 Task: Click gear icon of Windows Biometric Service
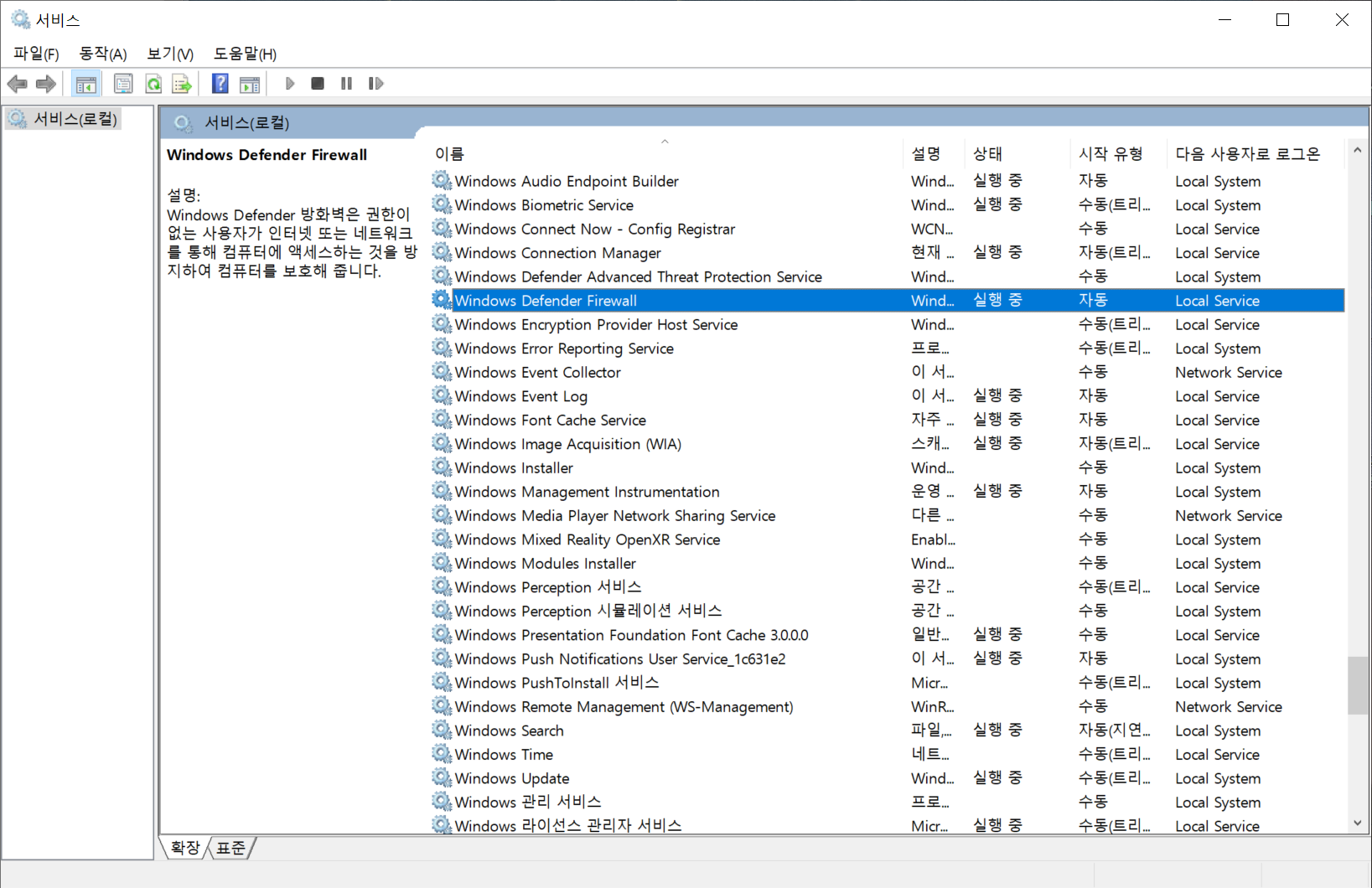click(x=442, y=204)
